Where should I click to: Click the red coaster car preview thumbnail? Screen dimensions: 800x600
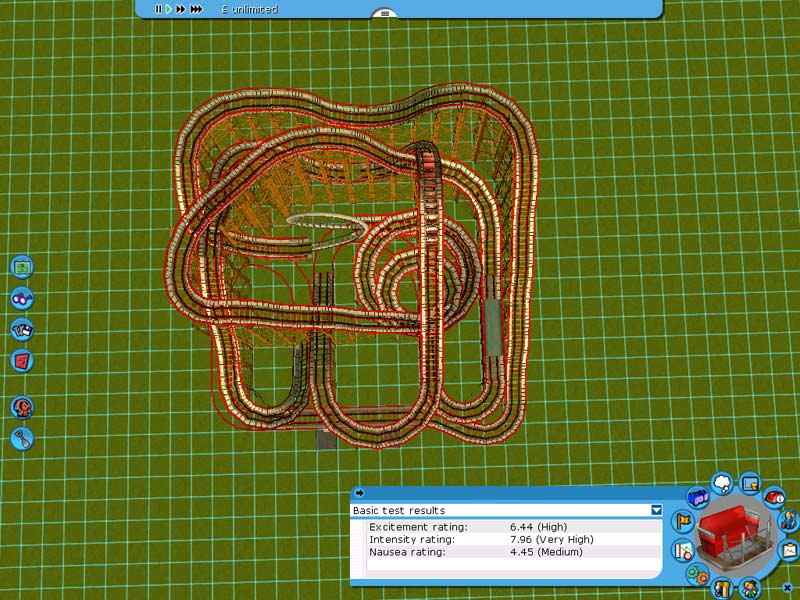click(735, 536)
